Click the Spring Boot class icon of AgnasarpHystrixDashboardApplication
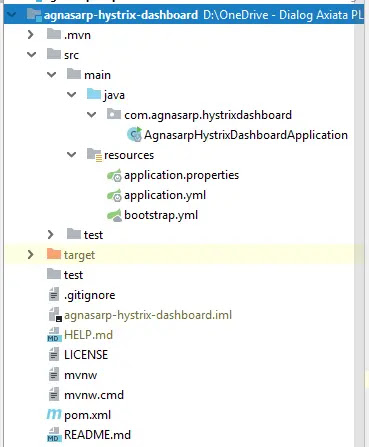369x447 pixels. [x=134, y=135]
